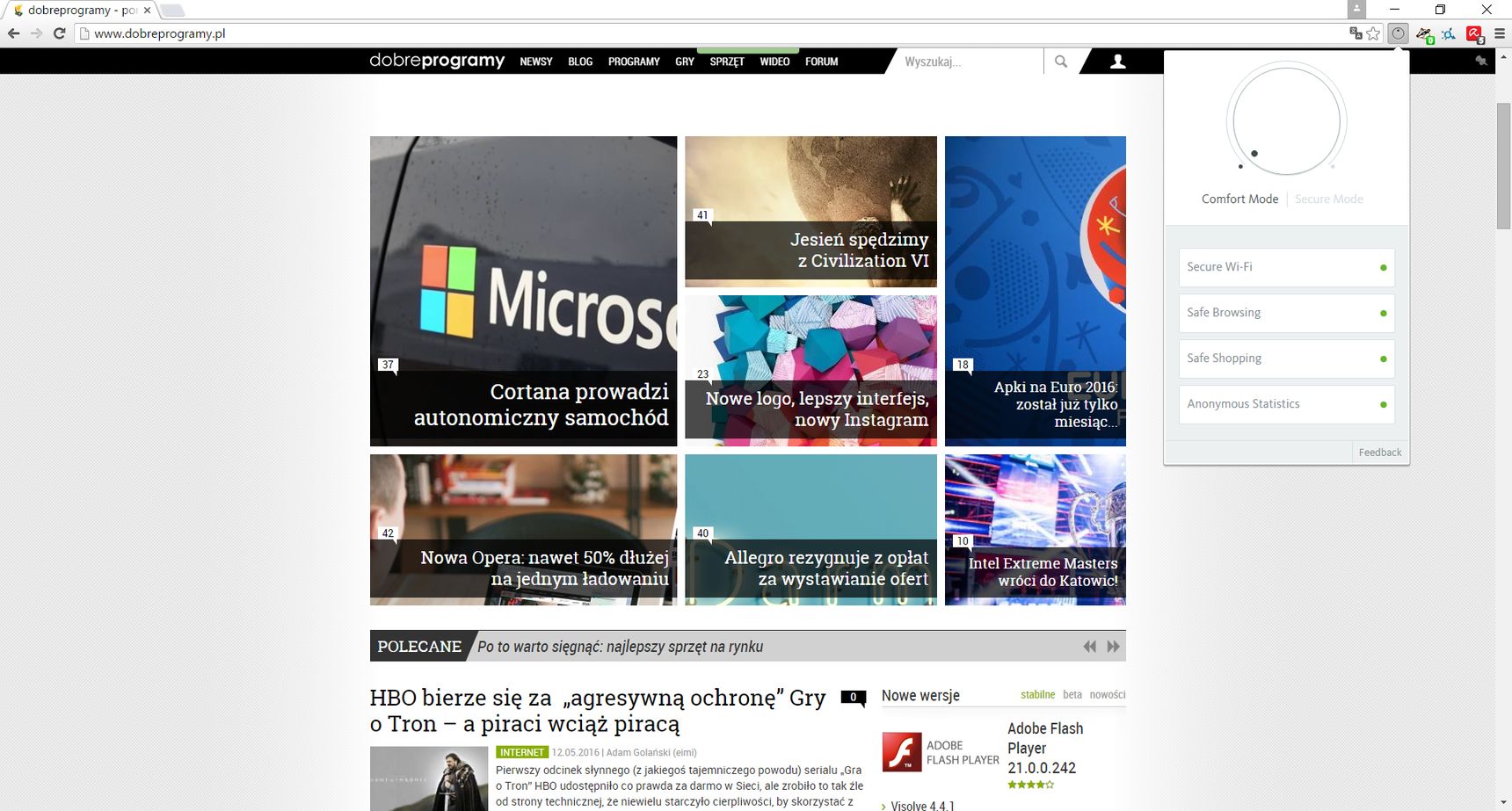Image resolution: width=1512 pixels, height=811 pixels.
Task: Open Adobe Flash Player 21.0.0.242 link
Action: point(1045,748)
